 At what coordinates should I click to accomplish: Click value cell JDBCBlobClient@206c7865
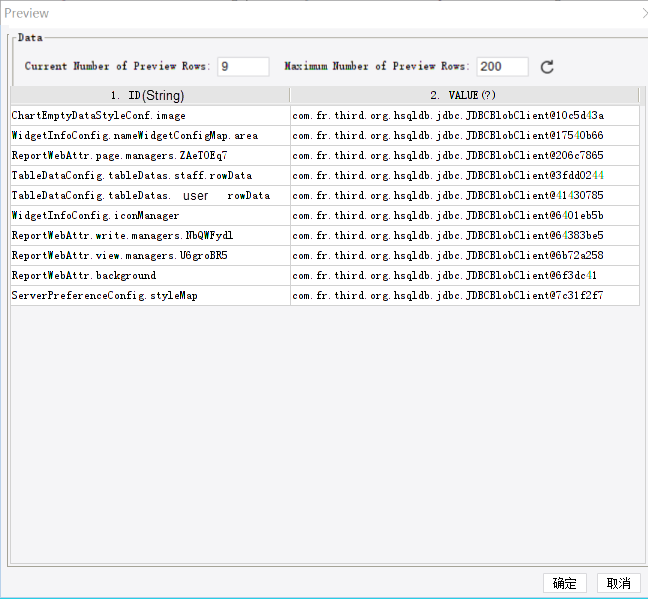[465, 155]
